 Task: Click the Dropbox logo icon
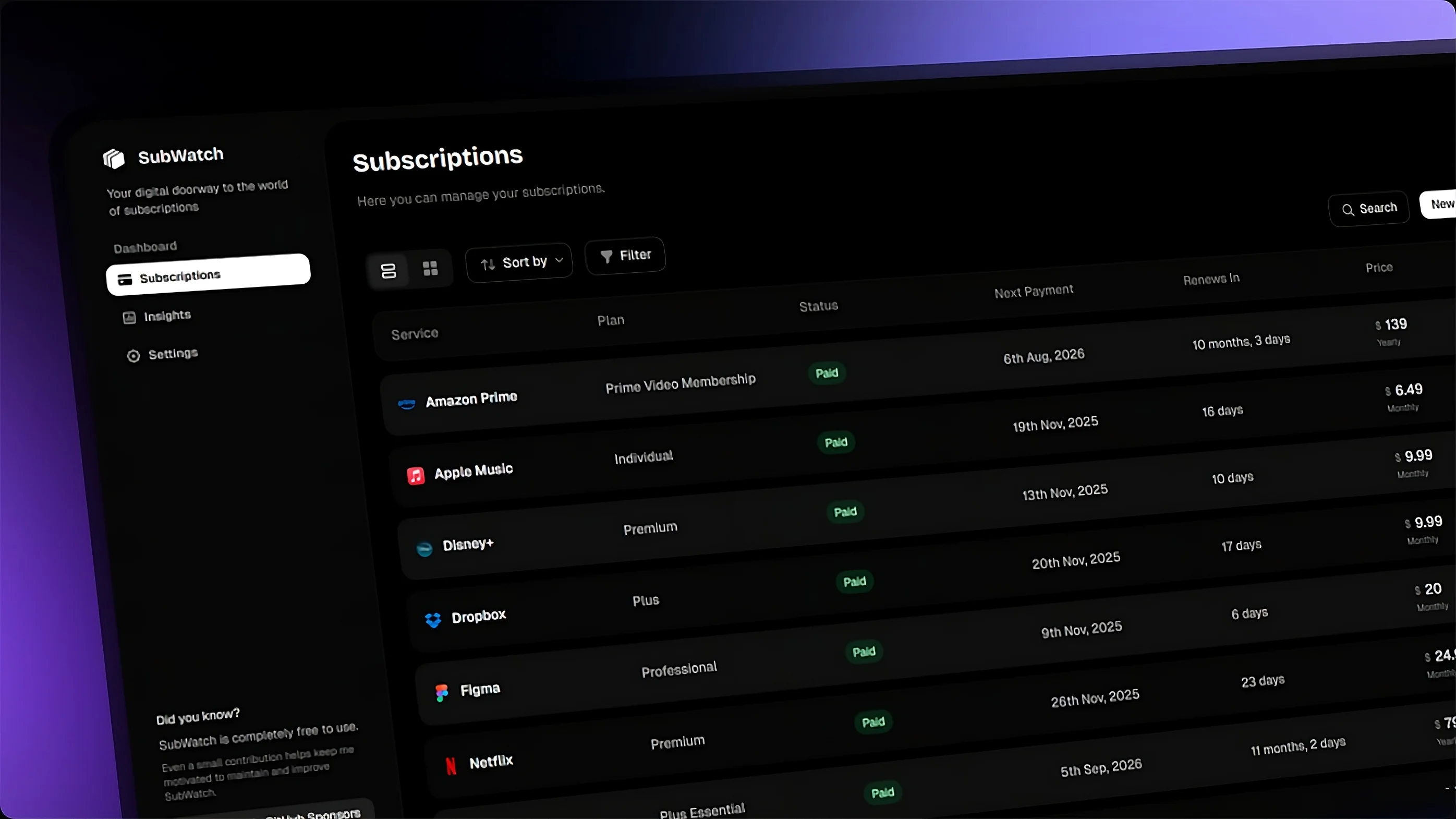(433, 620)
